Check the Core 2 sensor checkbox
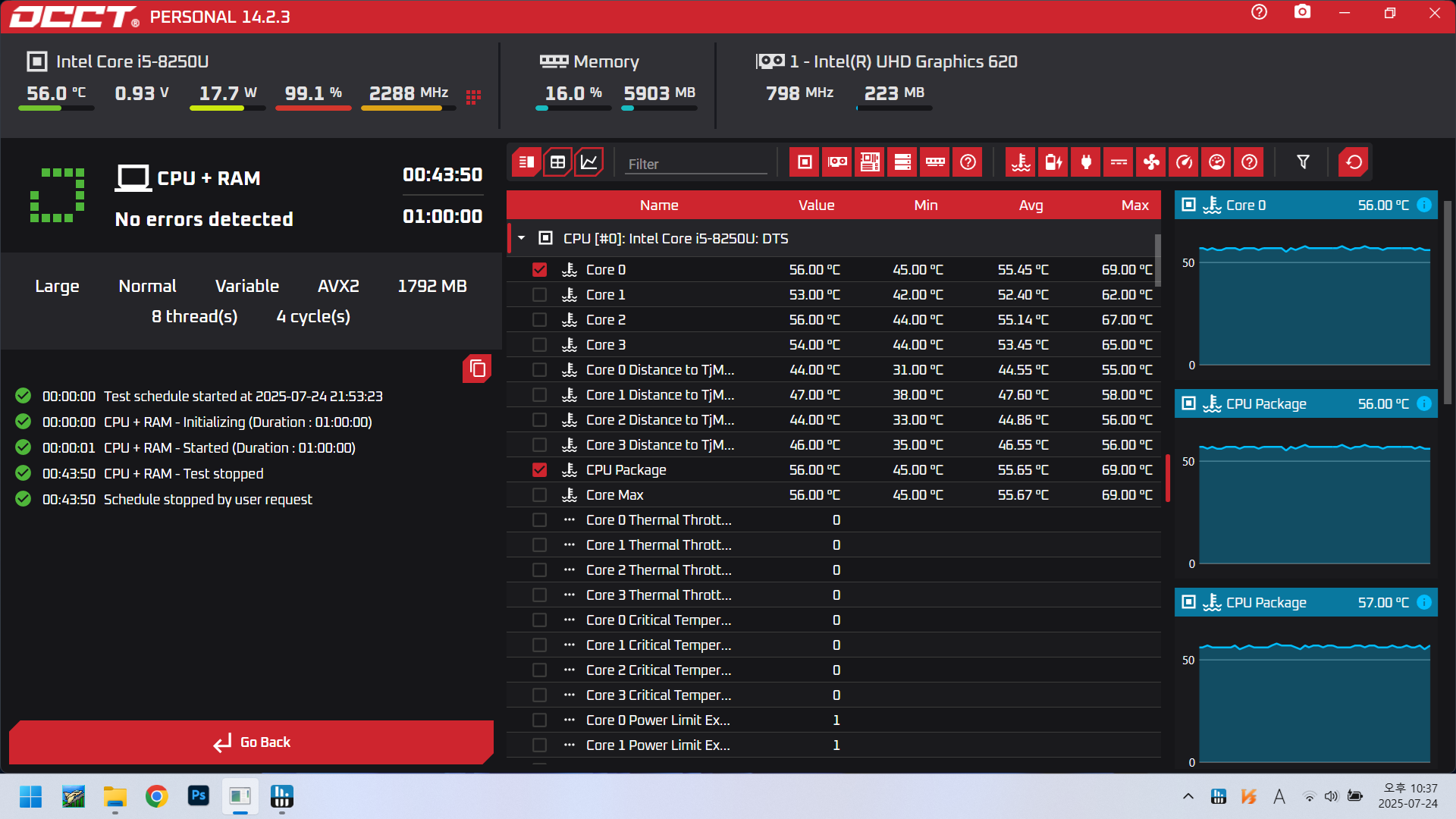Screen dimensions: 1456x819 [x=539, y=320]
